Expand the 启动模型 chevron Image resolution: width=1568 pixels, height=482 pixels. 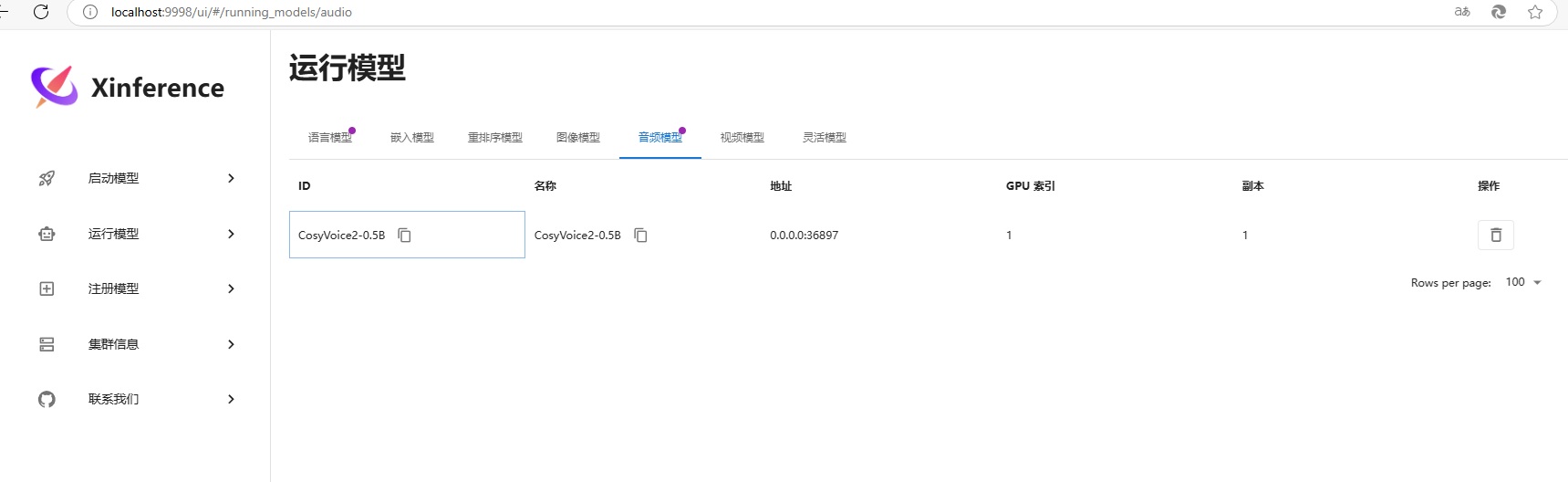pos(231,178)
